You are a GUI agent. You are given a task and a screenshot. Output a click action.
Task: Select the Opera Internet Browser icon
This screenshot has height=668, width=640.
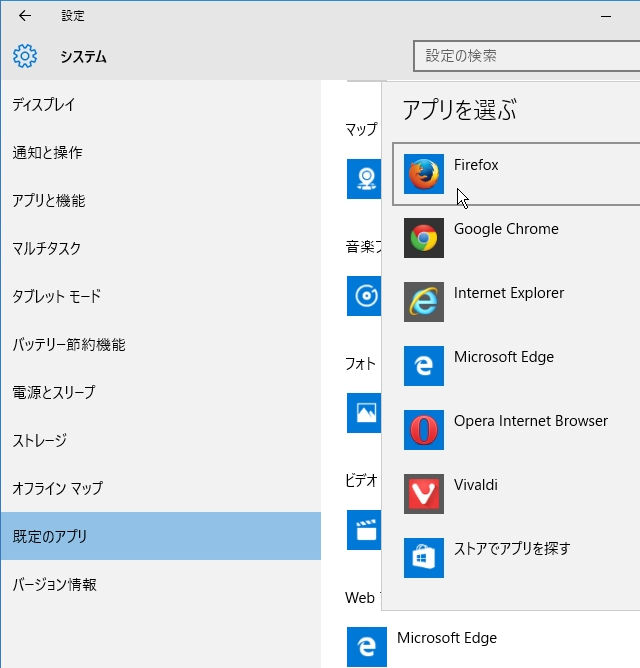click(424, 429)
